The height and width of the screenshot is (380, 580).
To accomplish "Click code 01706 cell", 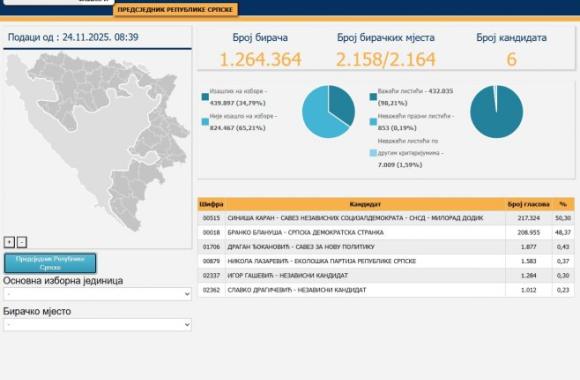I will (x=211, y=247).
